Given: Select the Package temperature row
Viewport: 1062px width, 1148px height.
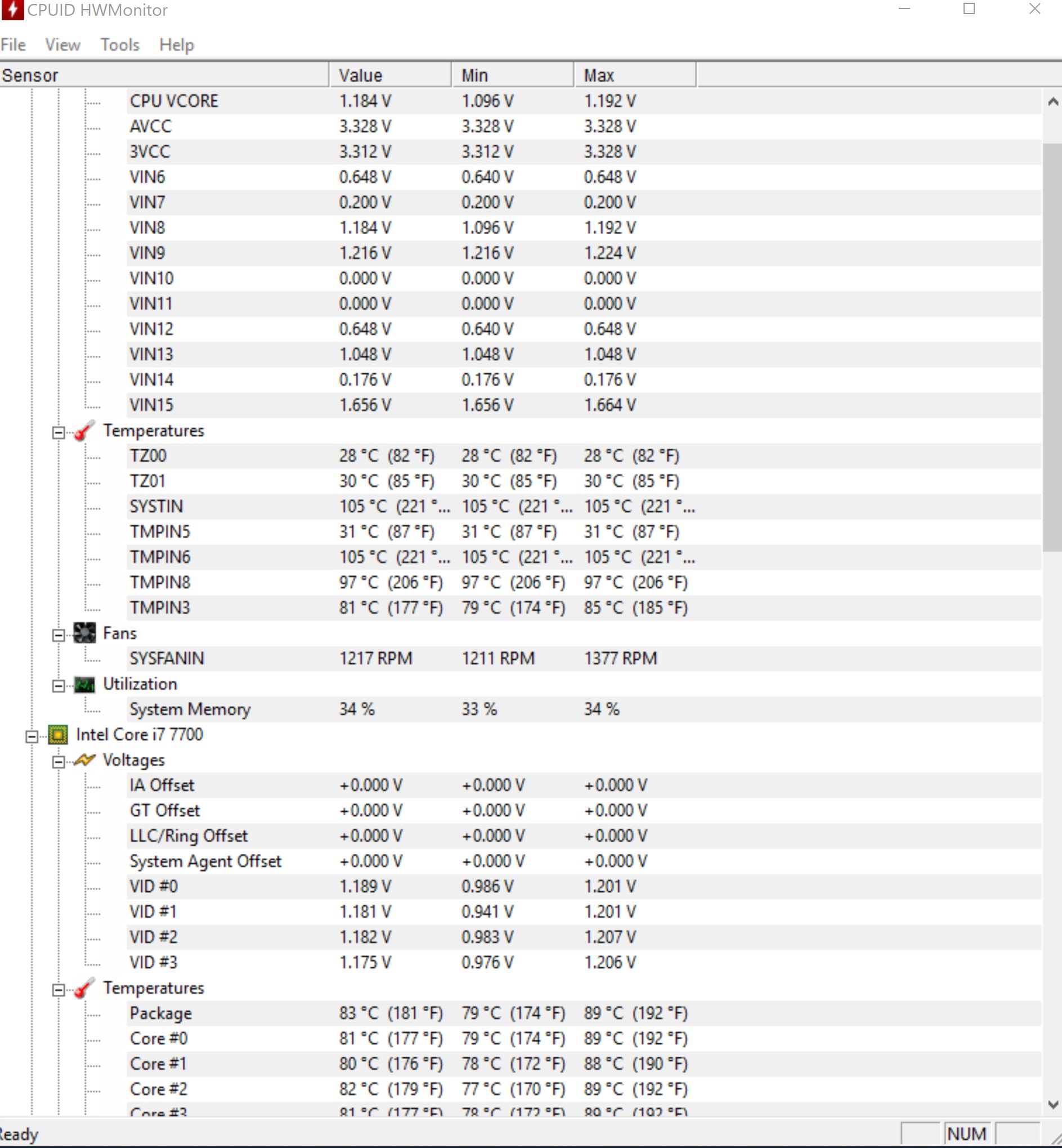Looking at the screenshot, I should [584, 1013].
